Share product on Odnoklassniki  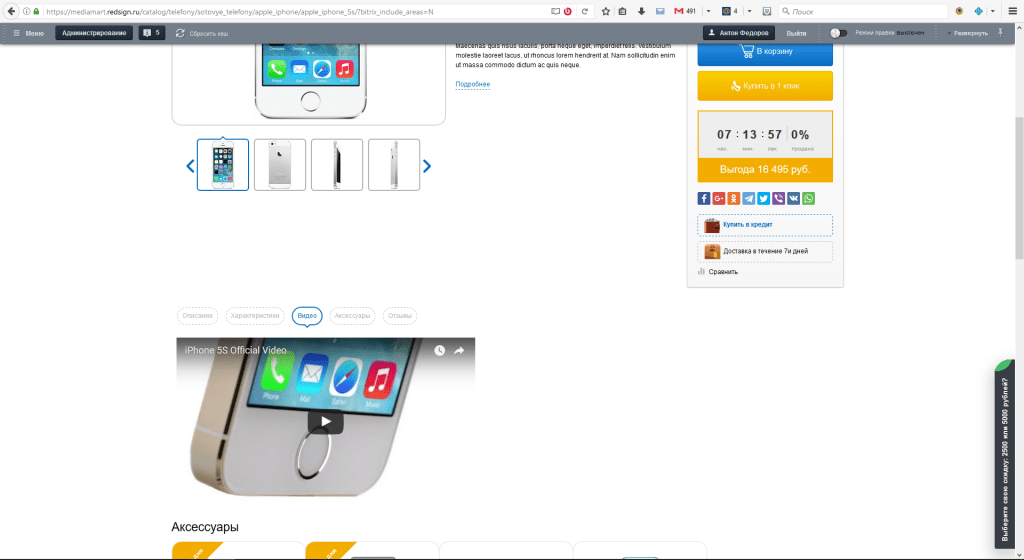pos(733,198)
